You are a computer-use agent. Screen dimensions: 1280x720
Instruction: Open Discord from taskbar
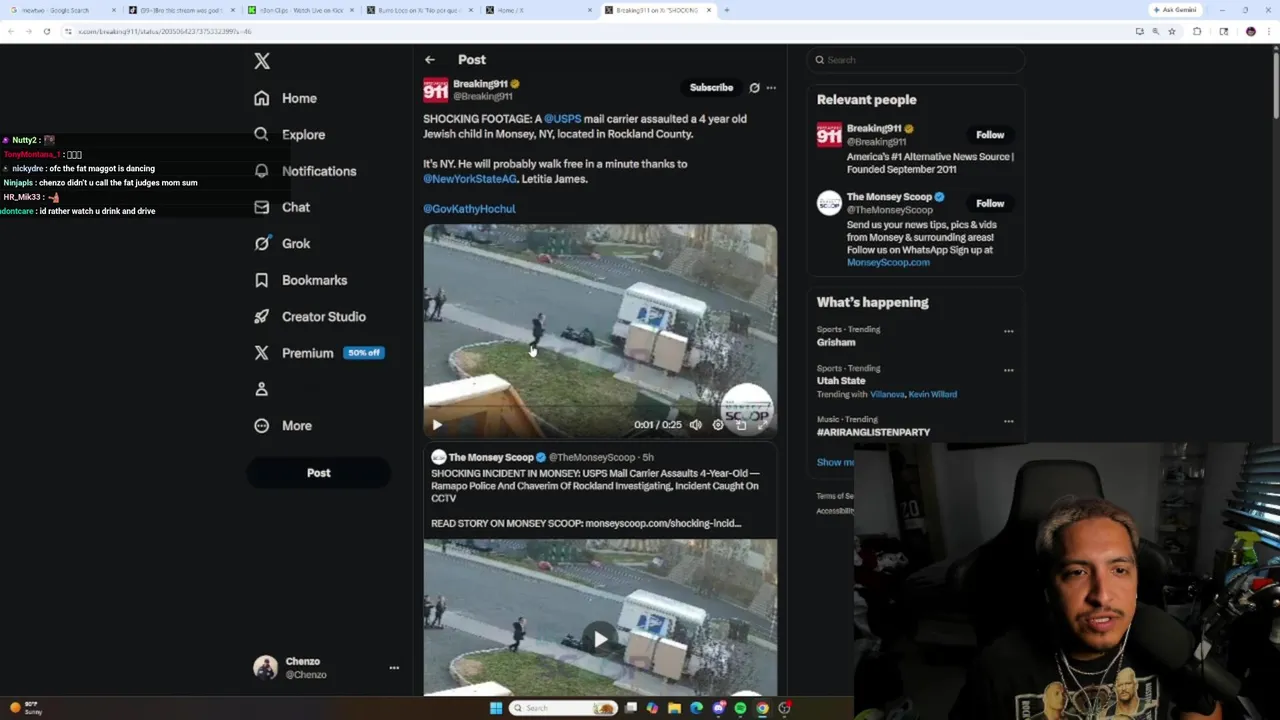pos(719,708)
